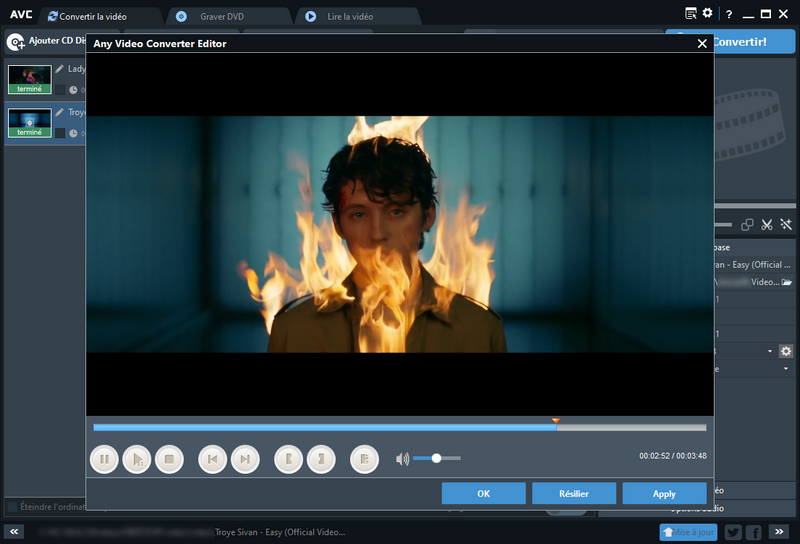Select the Lady video thumbnail

click(30, 79)
